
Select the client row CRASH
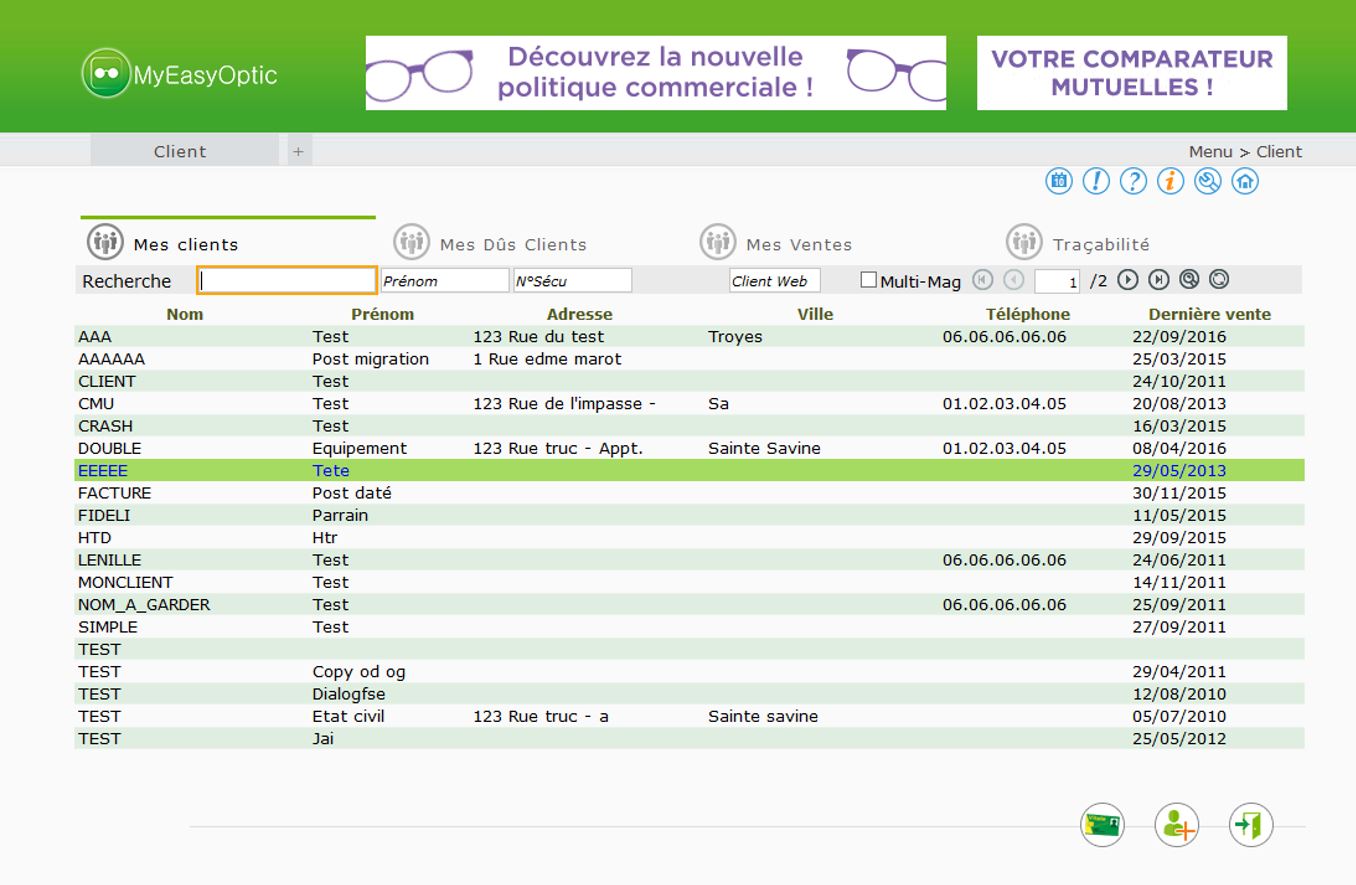coord(689,426)
